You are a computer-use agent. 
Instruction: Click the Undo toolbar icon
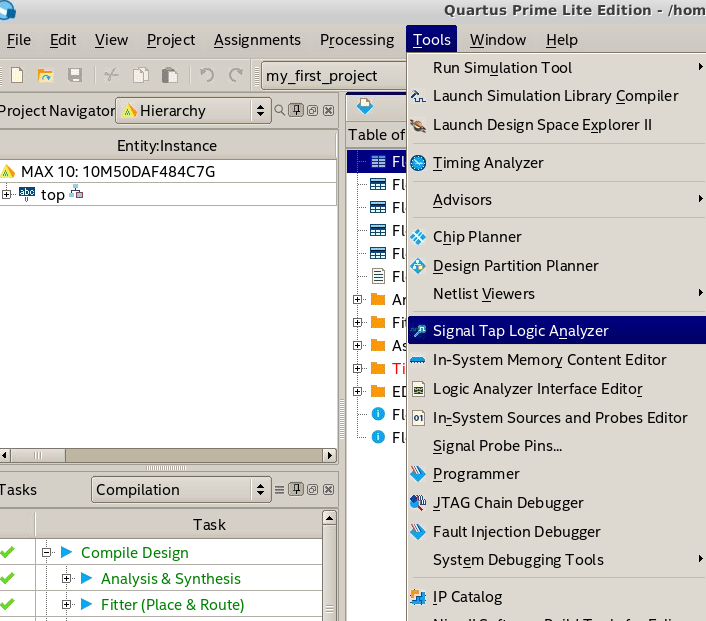[207, 75]
